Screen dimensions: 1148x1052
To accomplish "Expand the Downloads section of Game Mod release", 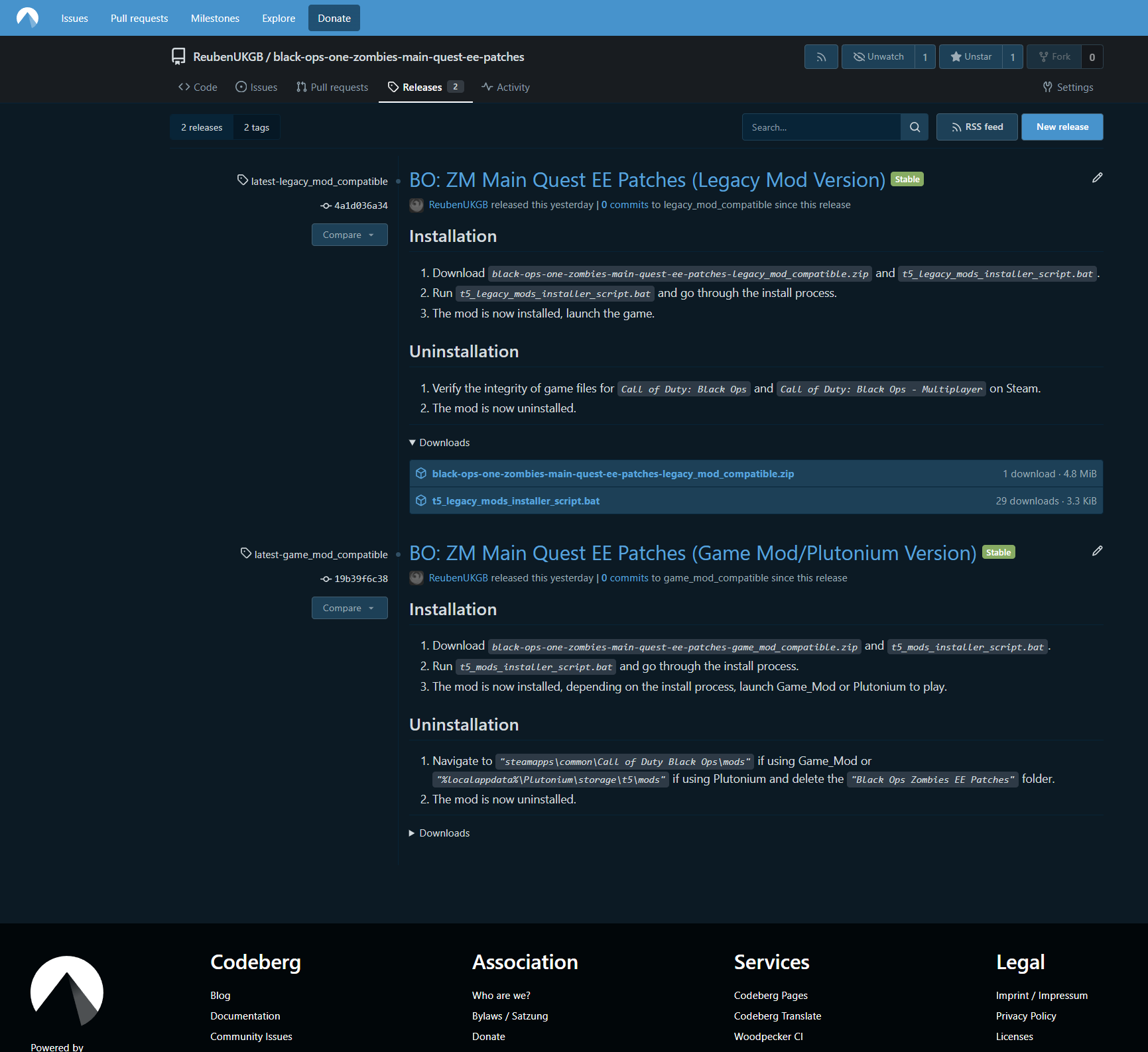I will click(x=440, y=833).
